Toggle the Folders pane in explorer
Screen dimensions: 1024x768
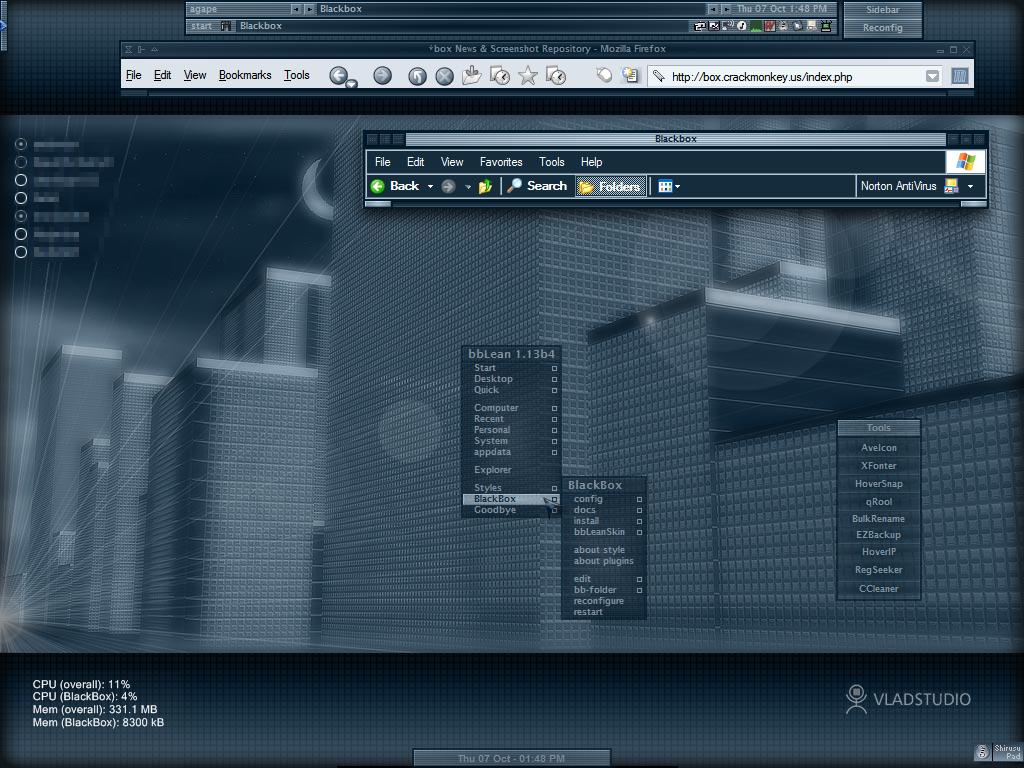[x=611, y=187]
